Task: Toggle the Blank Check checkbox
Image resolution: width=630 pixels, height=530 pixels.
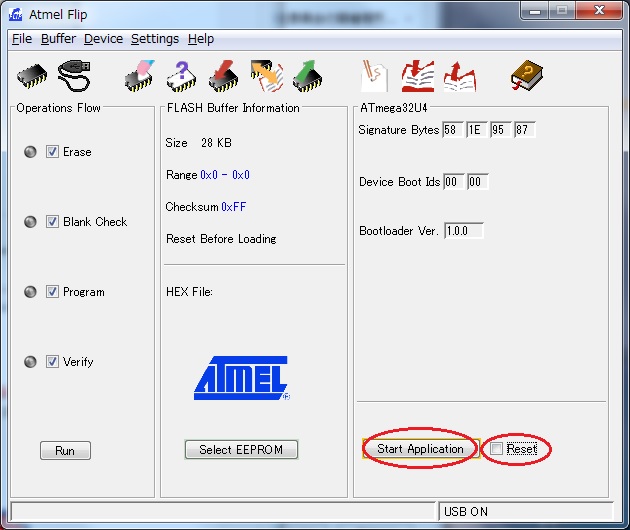Action: pos(52,222)
